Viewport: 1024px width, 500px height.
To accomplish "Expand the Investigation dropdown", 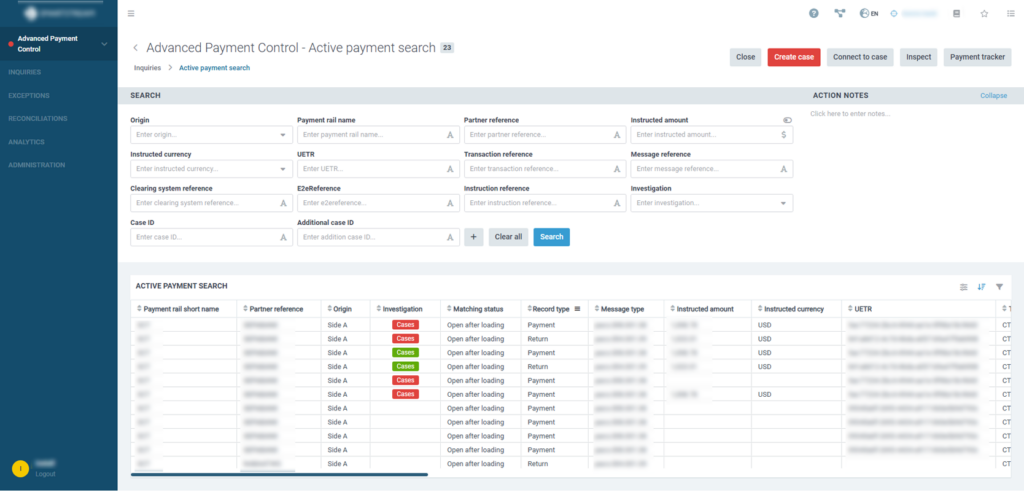I will point(783,203).
